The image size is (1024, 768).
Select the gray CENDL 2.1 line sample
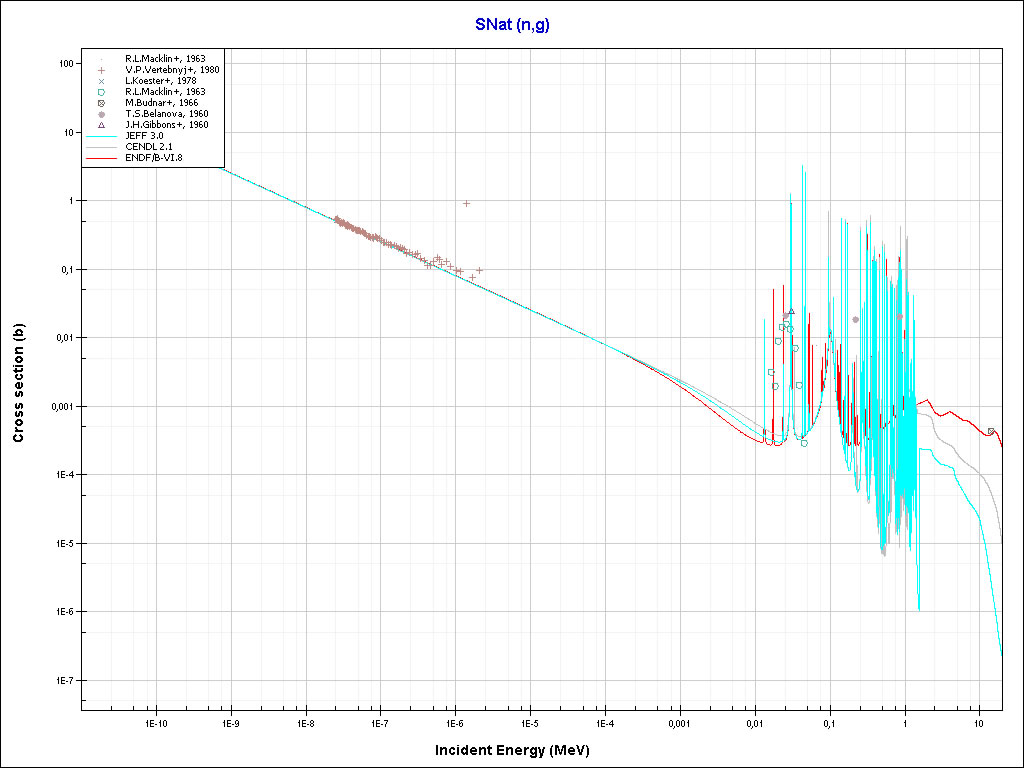(102, 147)
